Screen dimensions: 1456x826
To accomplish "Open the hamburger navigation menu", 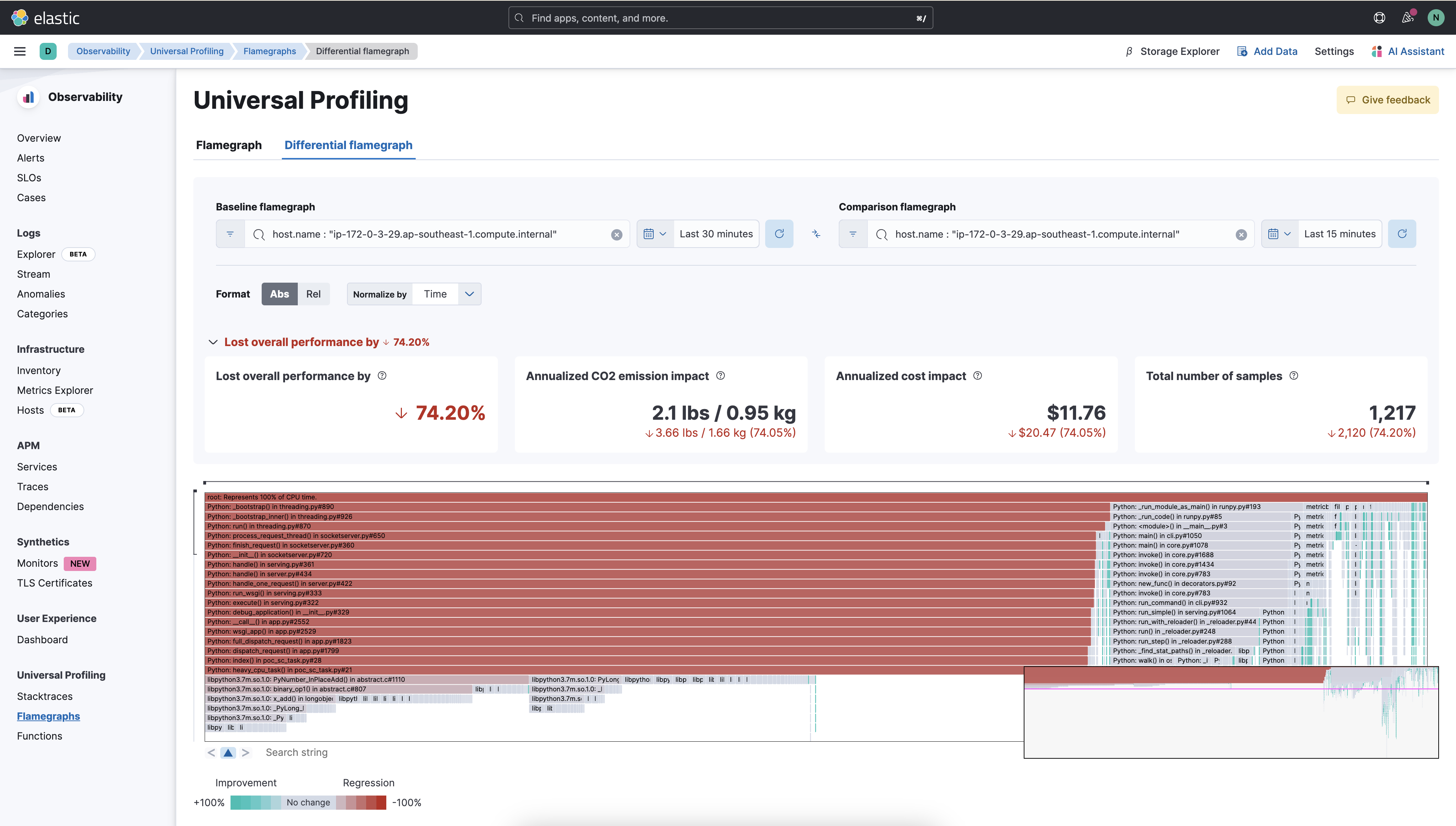I will 20,51.
